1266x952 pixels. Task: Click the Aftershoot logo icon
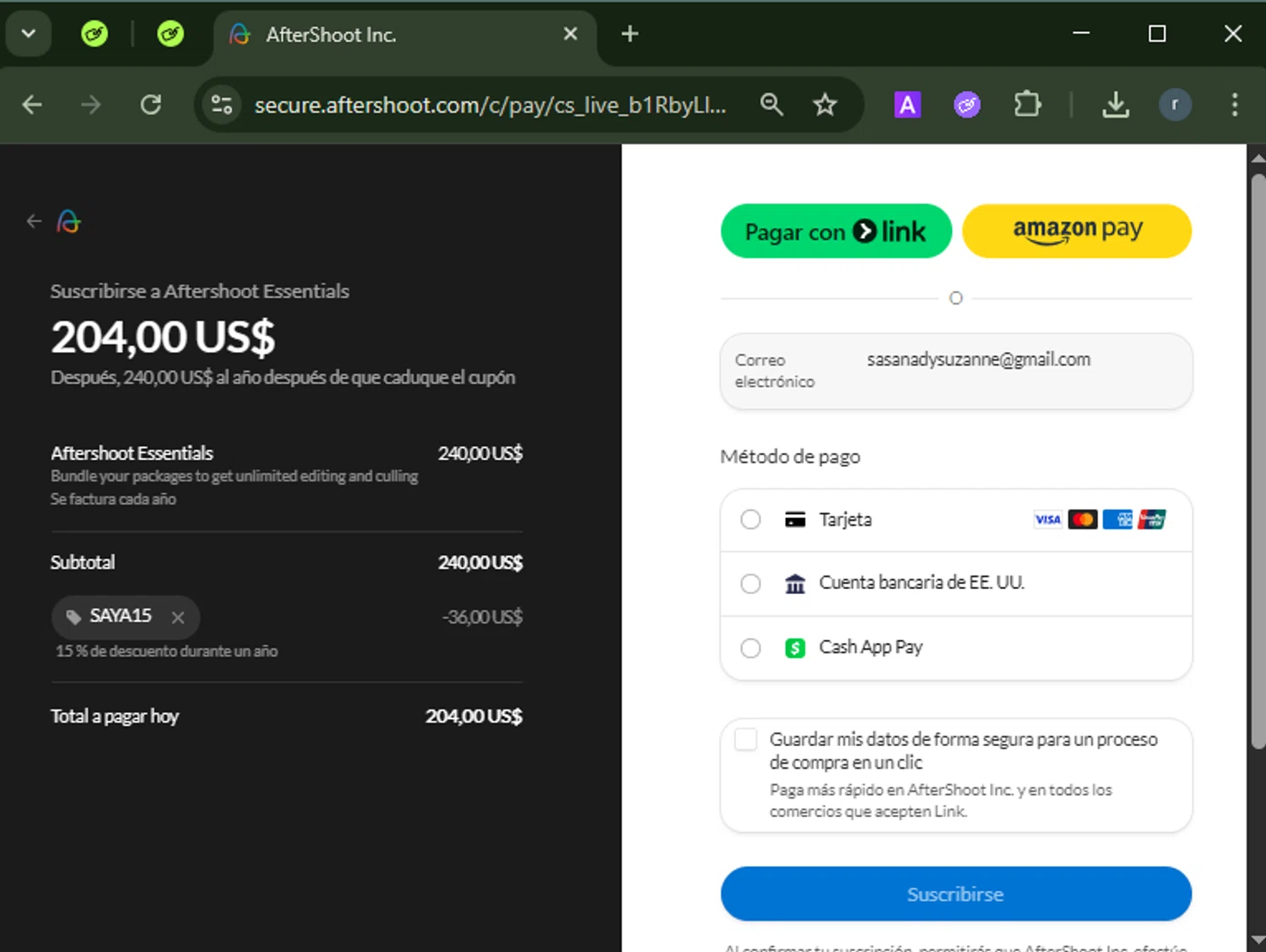tap(68, 221)
